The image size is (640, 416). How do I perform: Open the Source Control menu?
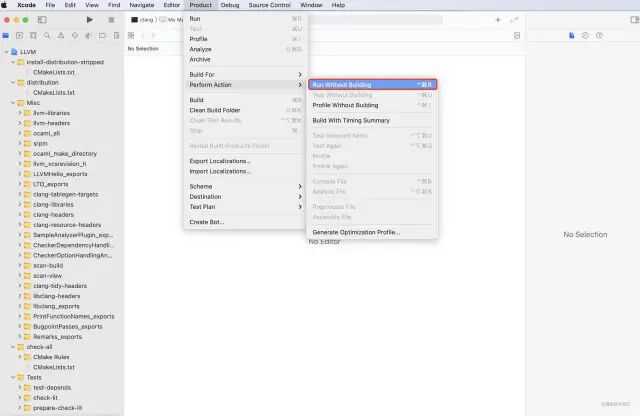(269, 5)
